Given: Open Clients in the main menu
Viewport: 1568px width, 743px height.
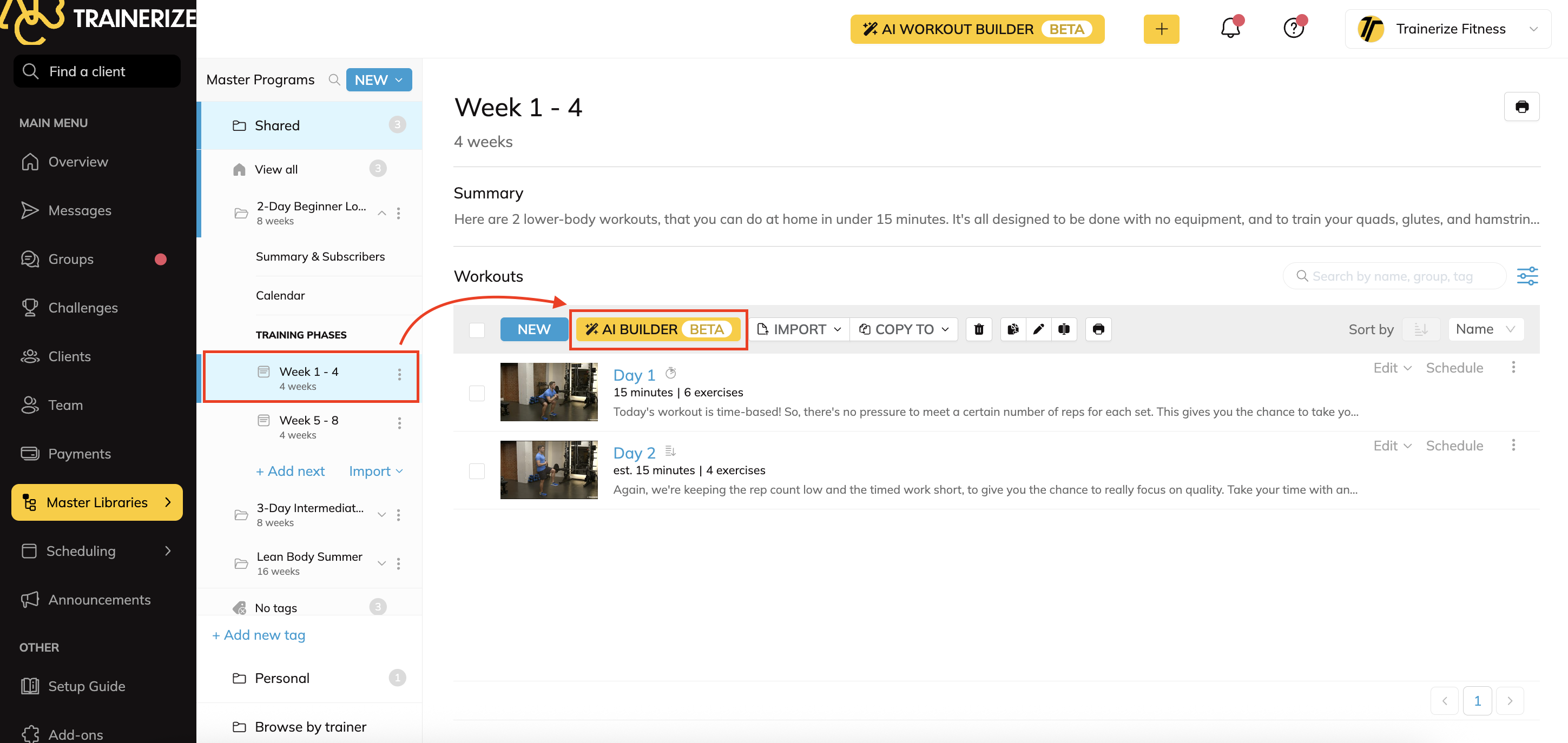Looking at the screenshot, I should coord(69,356).
